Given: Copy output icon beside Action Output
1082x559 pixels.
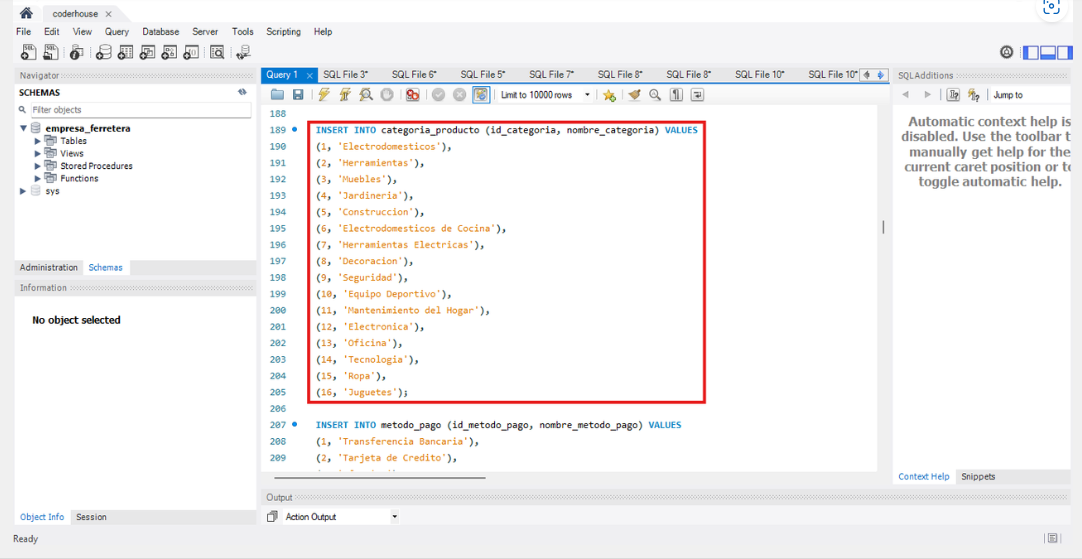Looking at the screenshot, I should [272, 516].
